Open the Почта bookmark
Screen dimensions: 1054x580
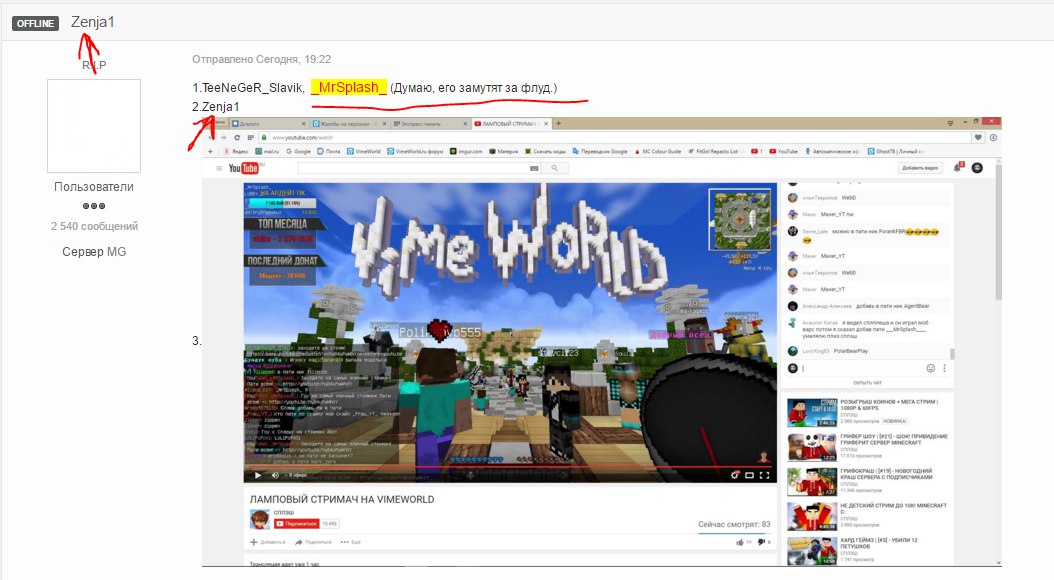pyautogui.click(x=329, y=151)
